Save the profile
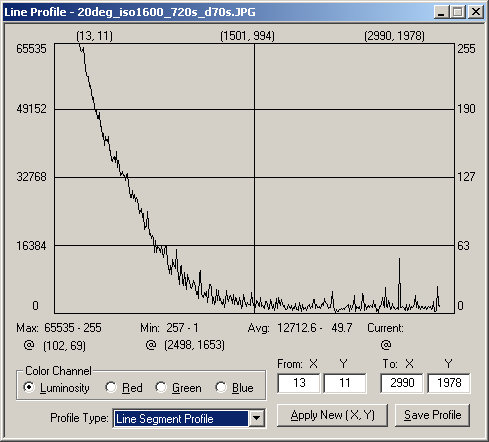The image size is (489, 442). (432, 415)
